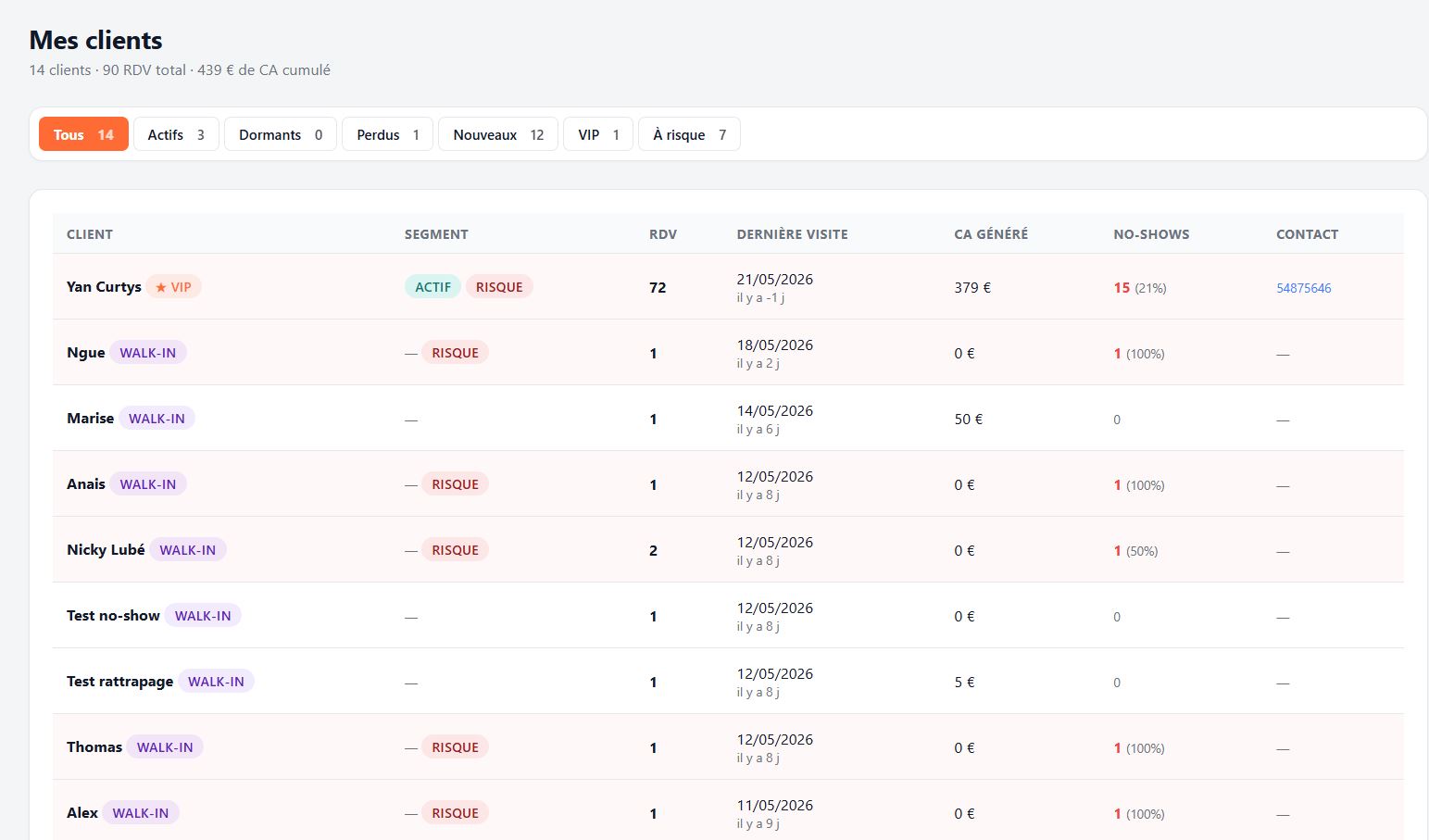The image size is (1429, 840).
Task: Click Yan Curtys RISQUE badge
Action: pos(499,287)
